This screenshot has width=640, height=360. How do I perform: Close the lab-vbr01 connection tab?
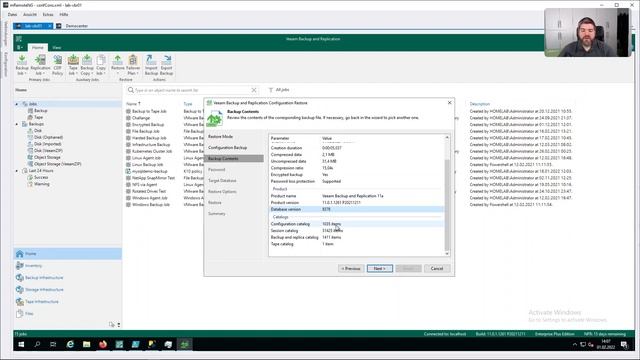click(49, 26)
